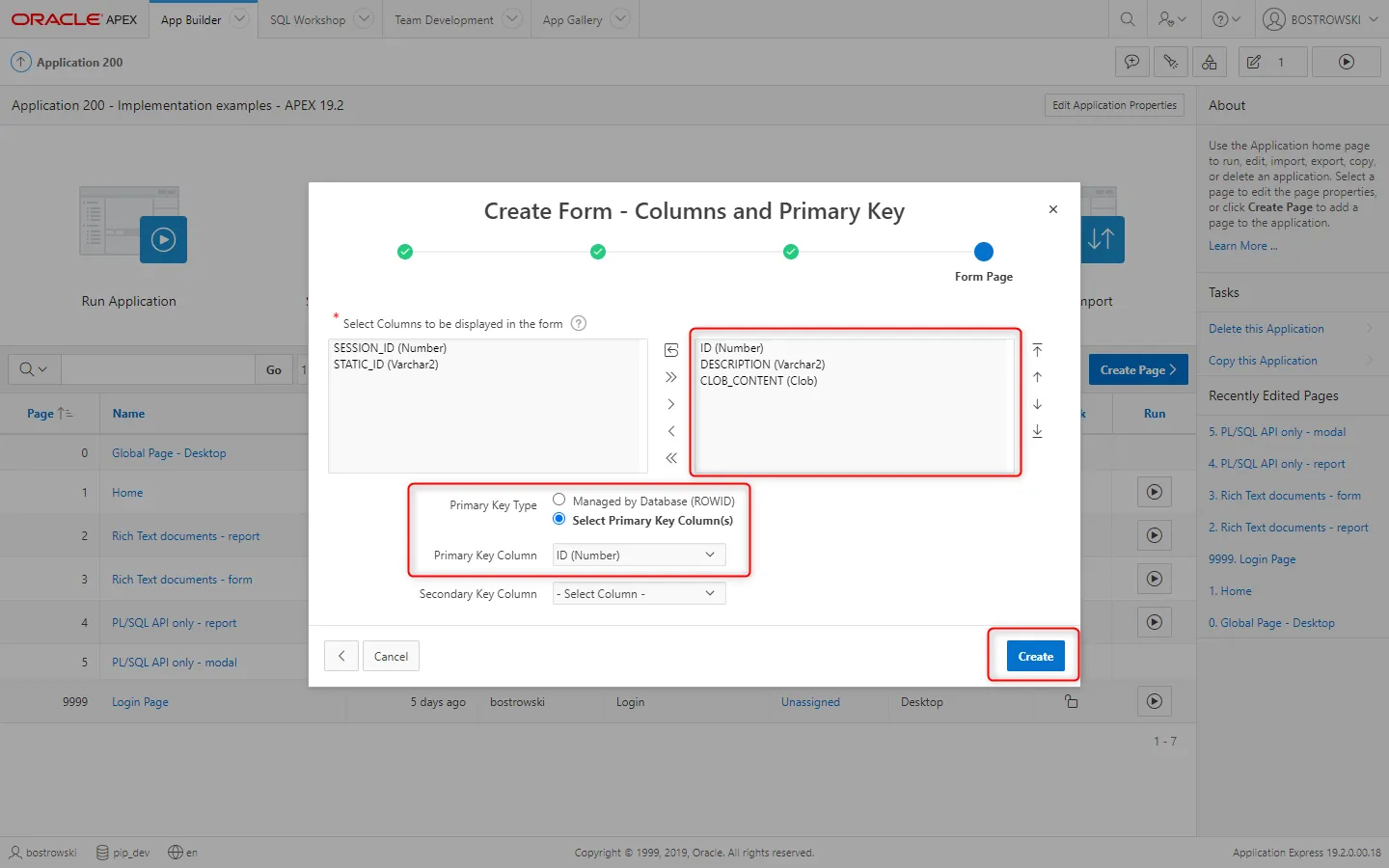Run page with top toolbar play icon
Image resolution: width=1389 pixels, height=868 pixels.
click(1347, 62)
